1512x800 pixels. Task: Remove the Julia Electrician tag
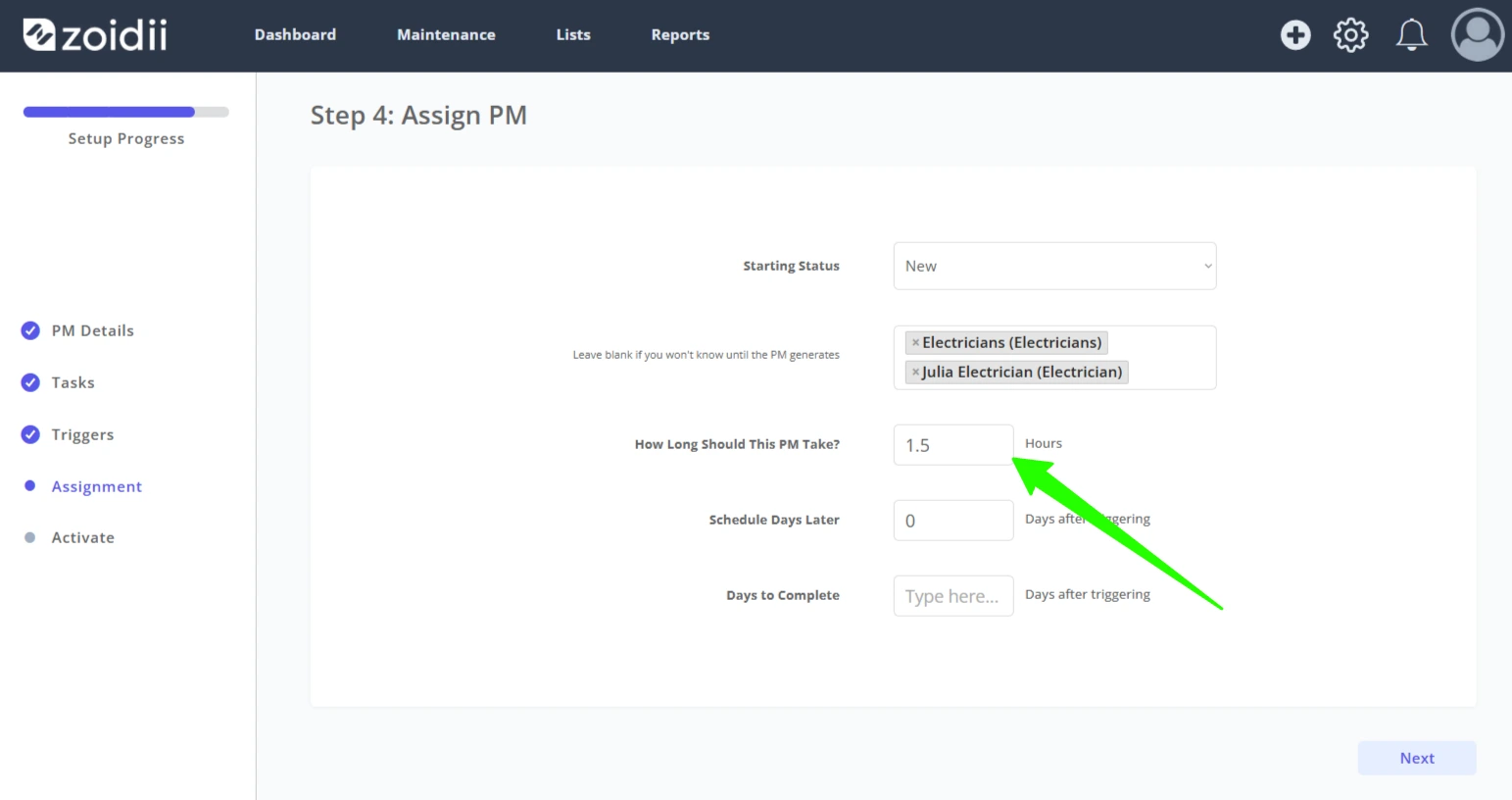coord(915,373)
